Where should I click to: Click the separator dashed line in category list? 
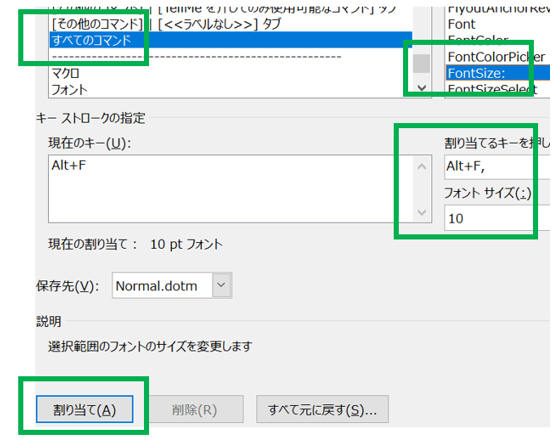pos(196,56)
